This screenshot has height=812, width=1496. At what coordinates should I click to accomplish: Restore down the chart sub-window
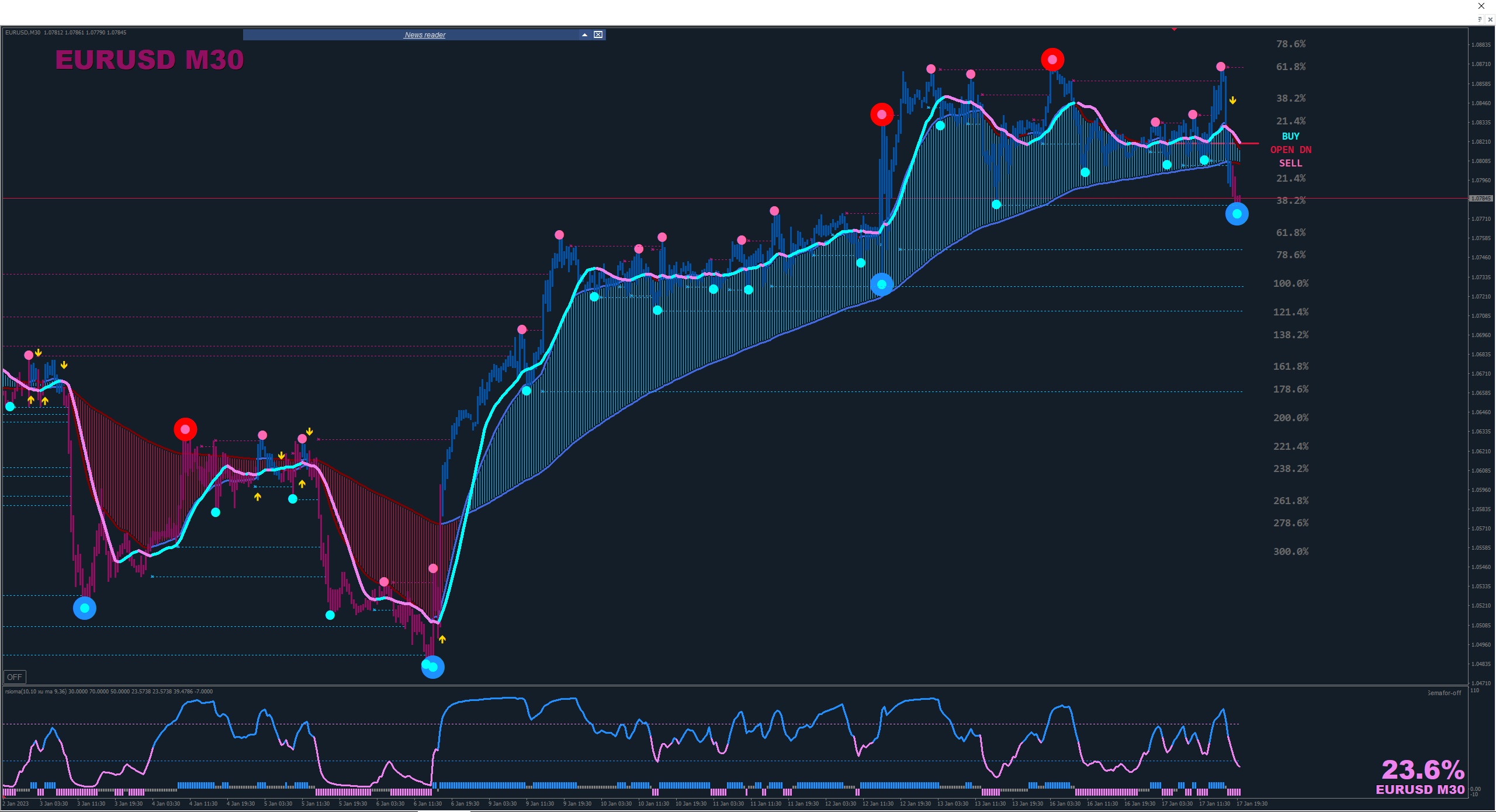(x=1480, y=19)
